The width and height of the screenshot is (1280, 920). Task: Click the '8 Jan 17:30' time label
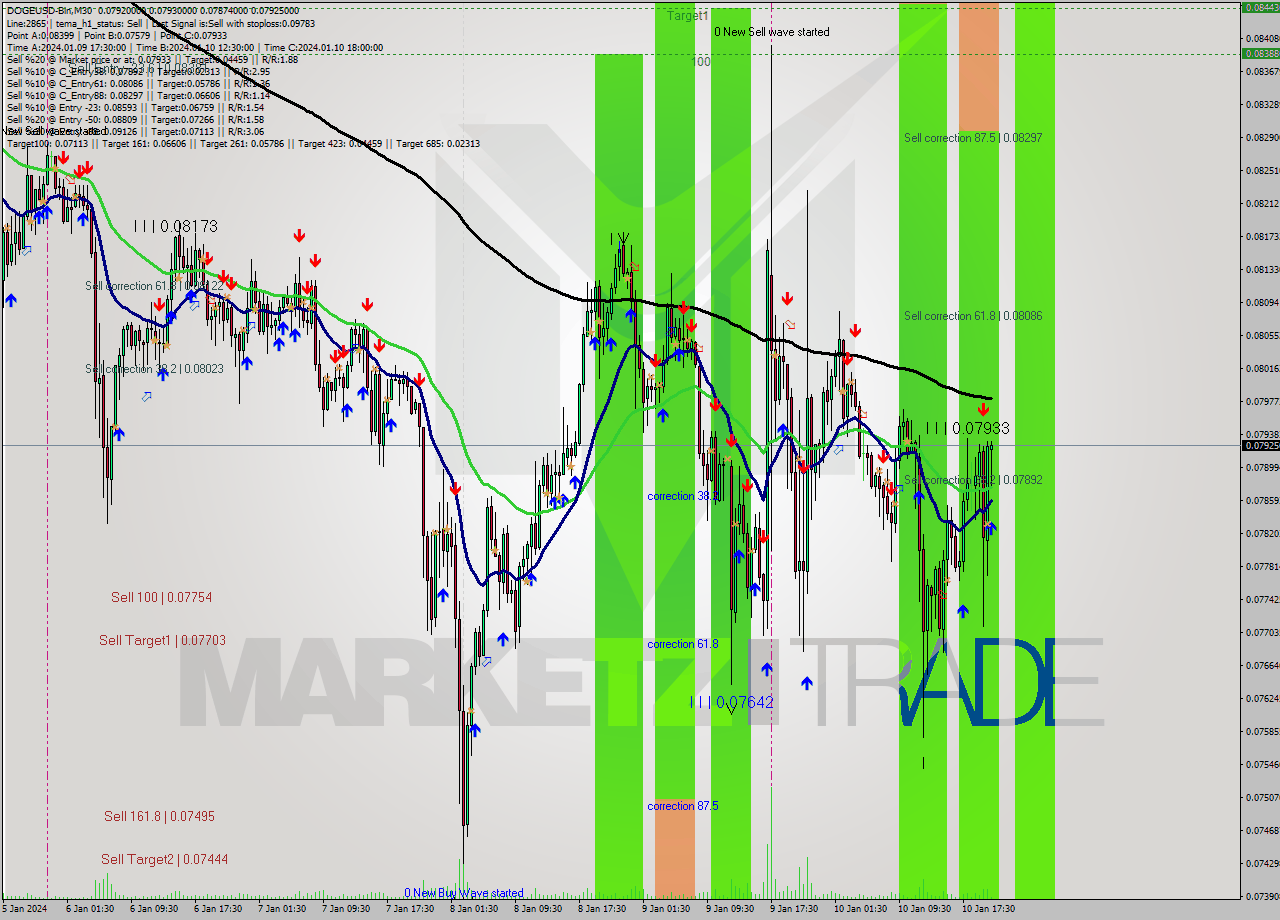(602, 909)
